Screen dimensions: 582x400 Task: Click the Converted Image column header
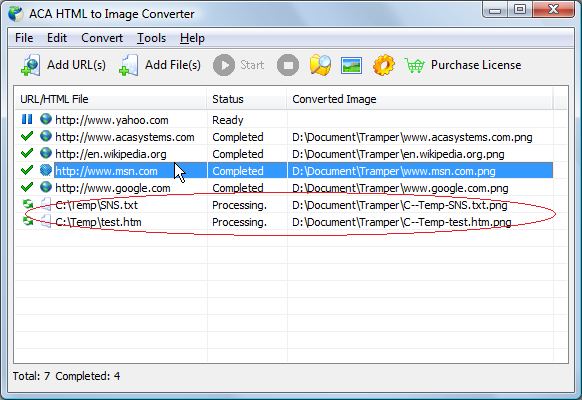[420, 99]
